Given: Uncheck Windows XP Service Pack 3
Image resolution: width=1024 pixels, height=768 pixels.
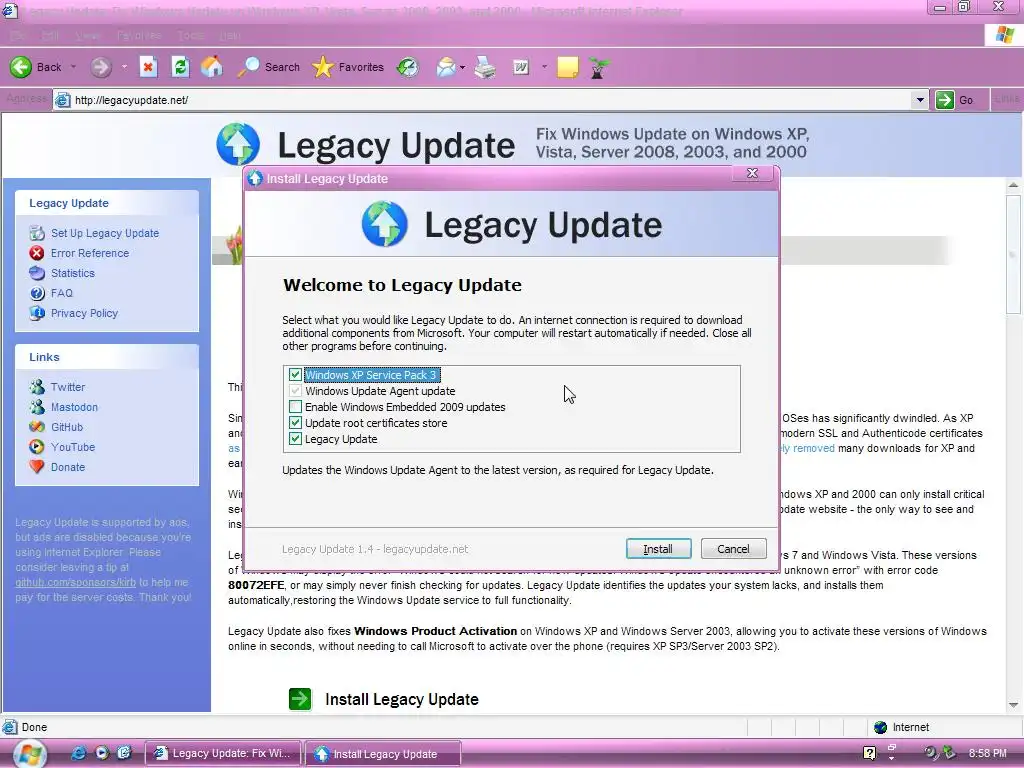Looking at the screenshot, I should [x=295, y=375].
